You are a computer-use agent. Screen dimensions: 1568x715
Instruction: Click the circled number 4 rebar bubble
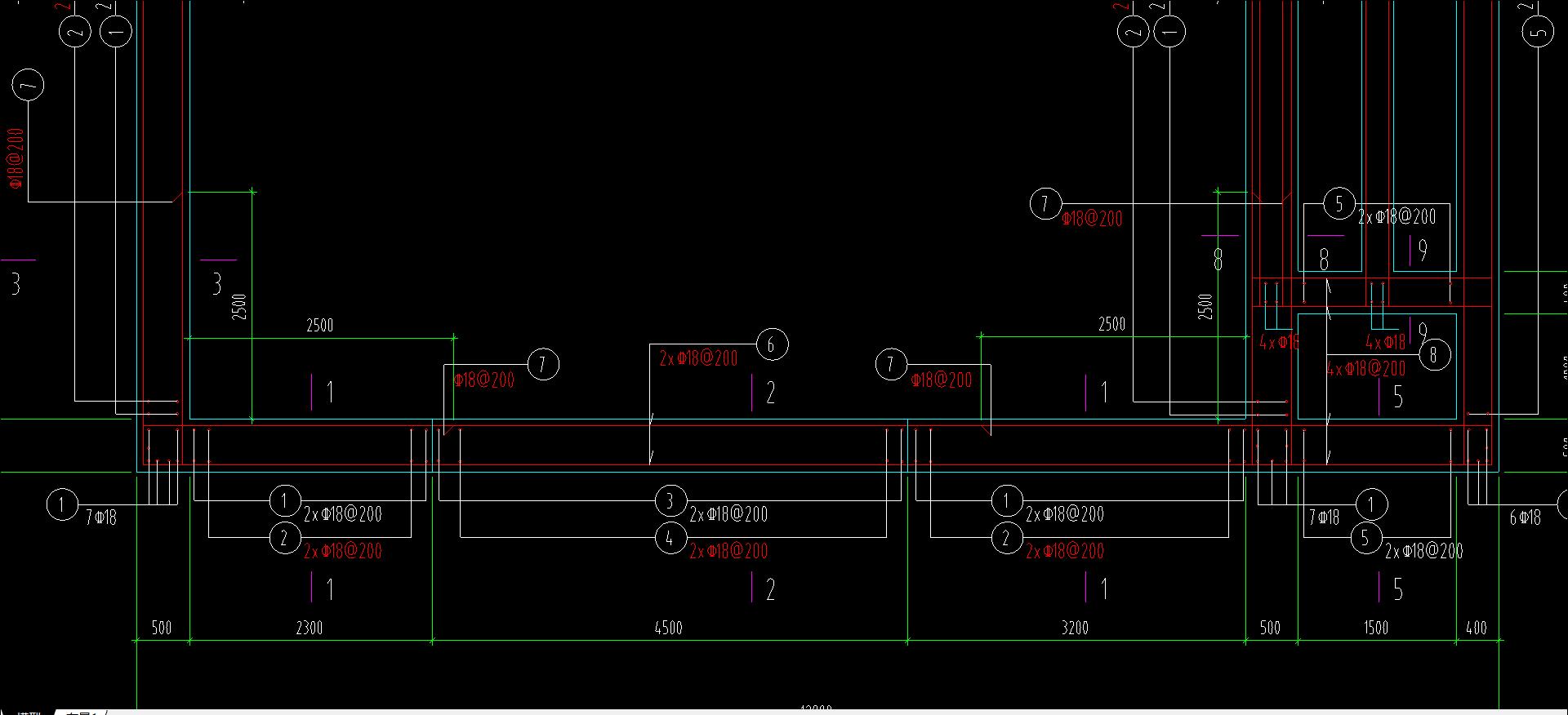point(670,538)
